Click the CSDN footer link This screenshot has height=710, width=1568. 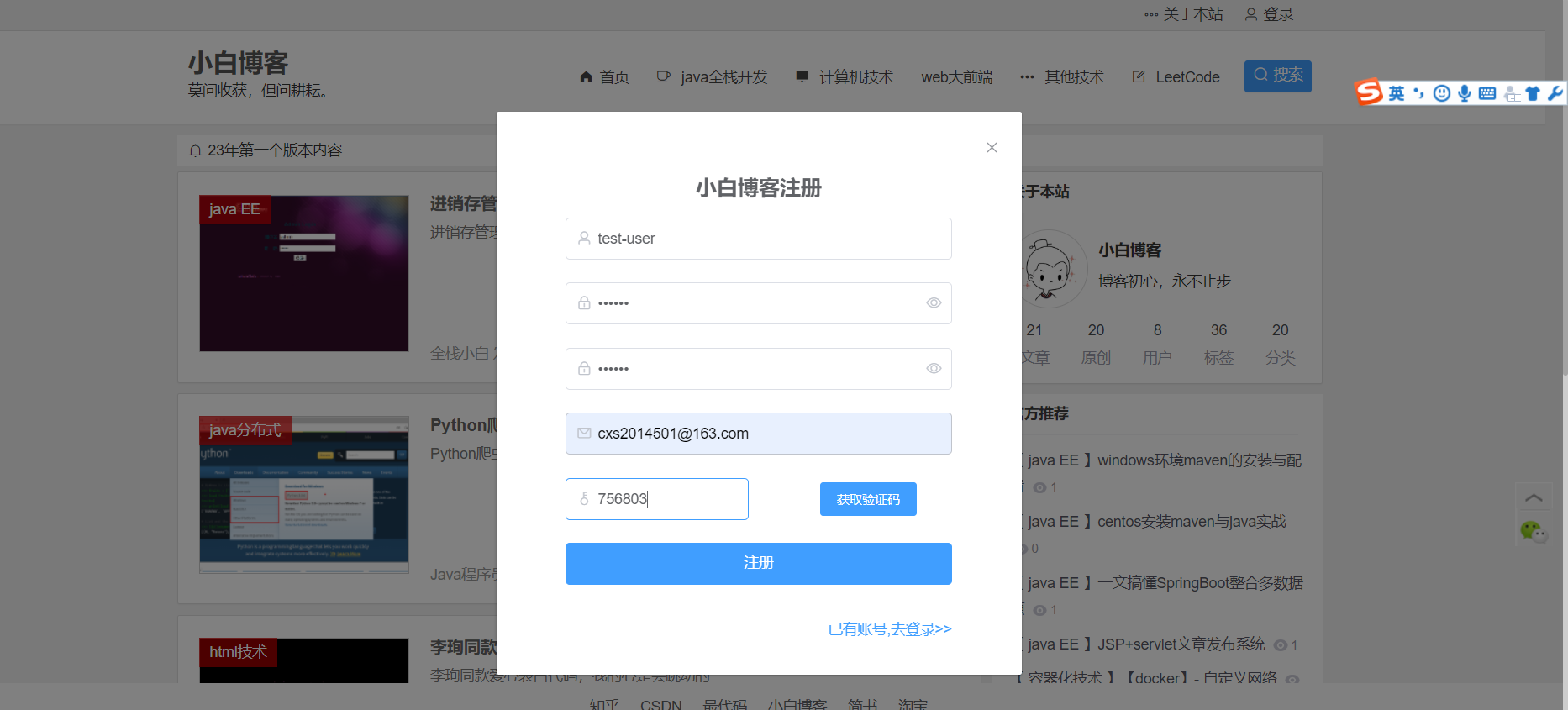(x=661, y=704)
